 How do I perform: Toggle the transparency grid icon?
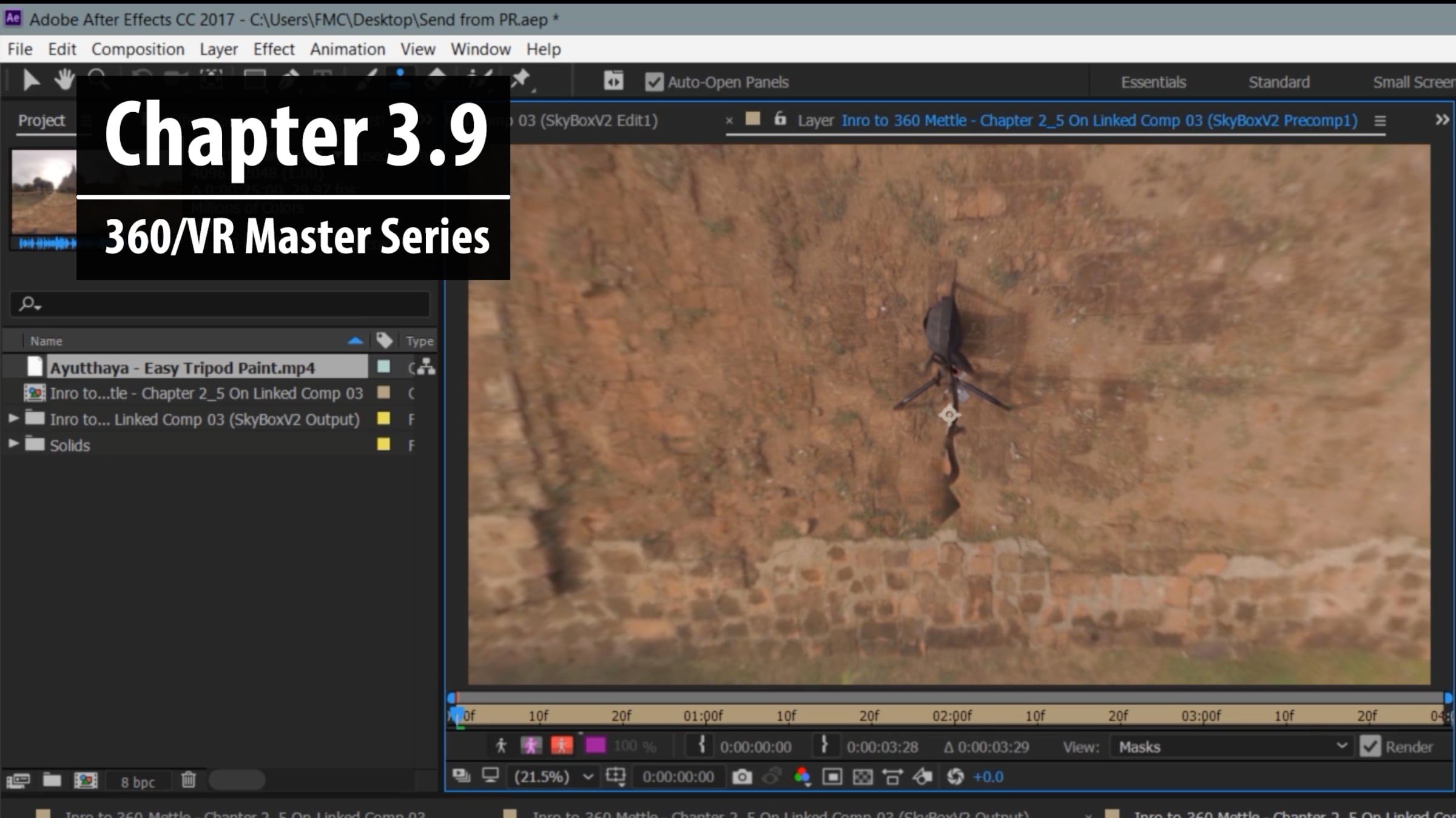[x=862, y=777]
